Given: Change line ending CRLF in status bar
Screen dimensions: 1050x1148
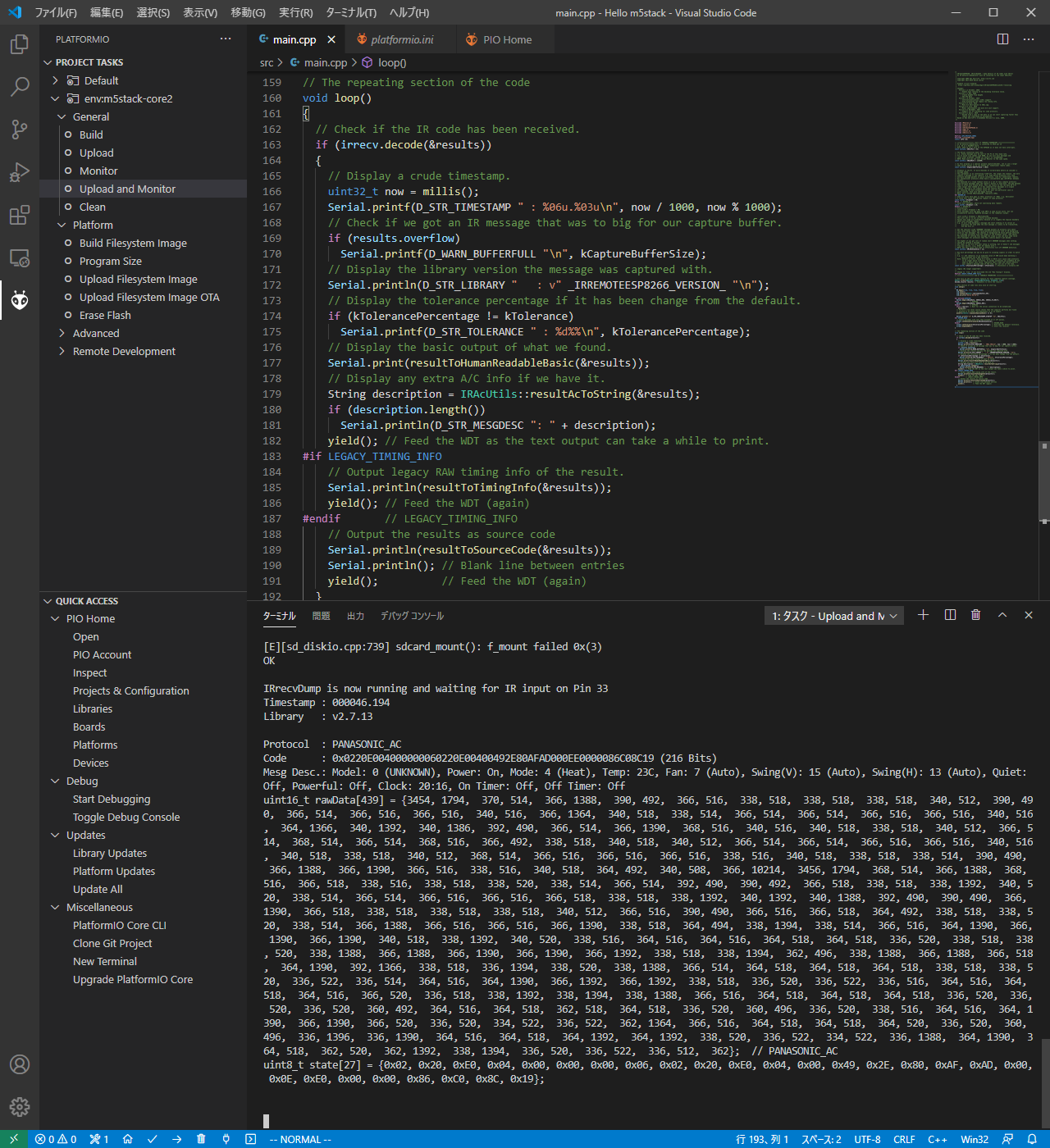Looking at the screenshot, I should [x=904, y=1139].
